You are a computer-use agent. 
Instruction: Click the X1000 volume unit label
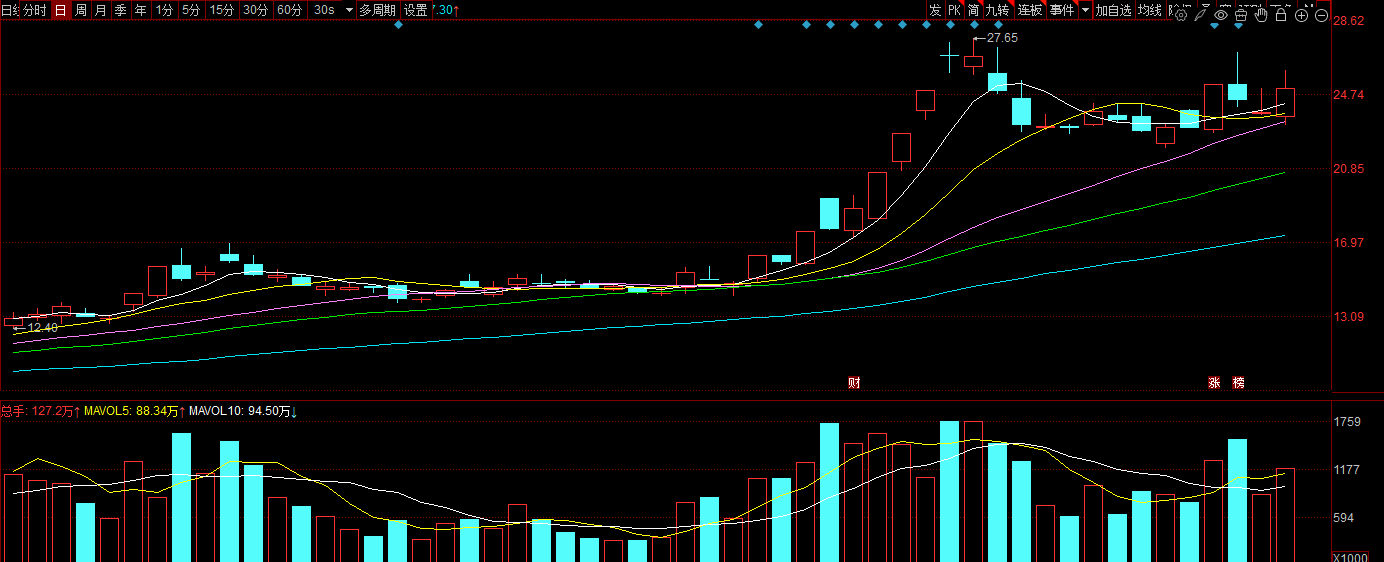[1350, 555]
